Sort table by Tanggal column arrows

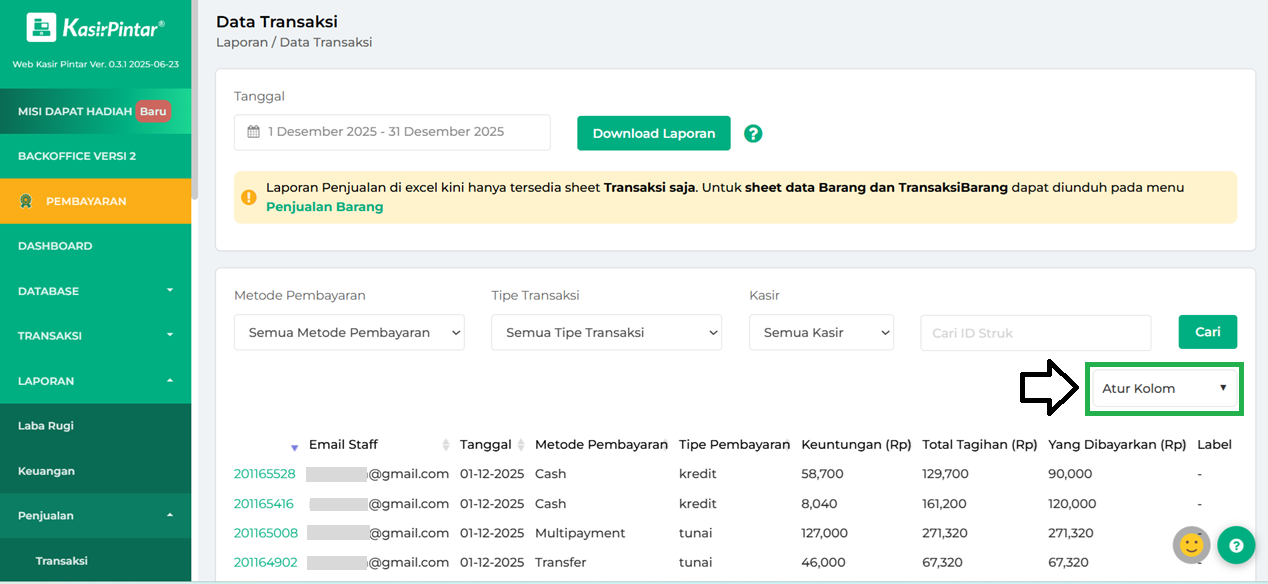point(520,445)
